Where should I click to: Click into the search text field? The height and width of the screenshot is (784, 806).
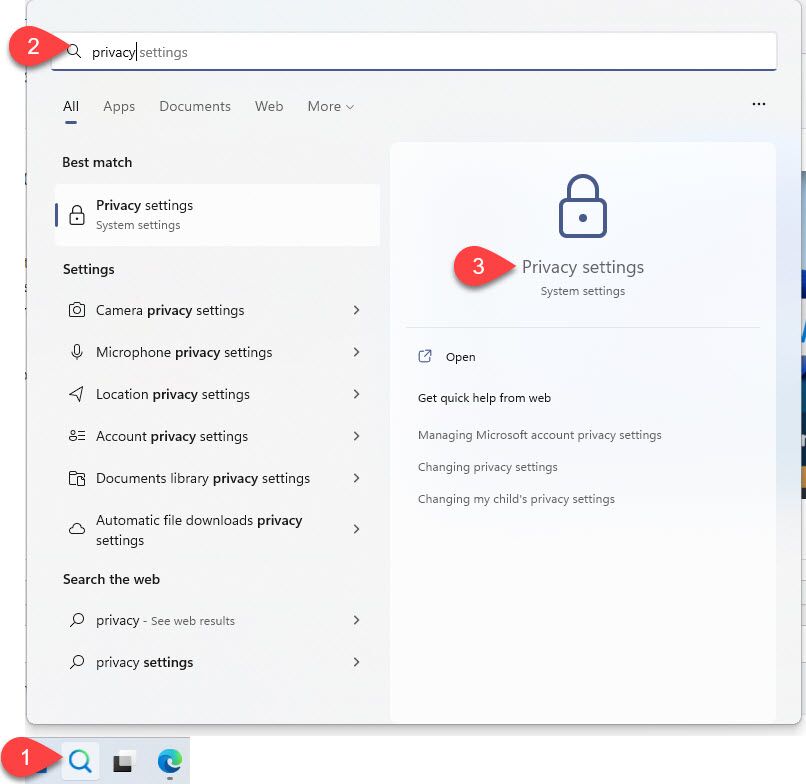[x=414, y=51]
